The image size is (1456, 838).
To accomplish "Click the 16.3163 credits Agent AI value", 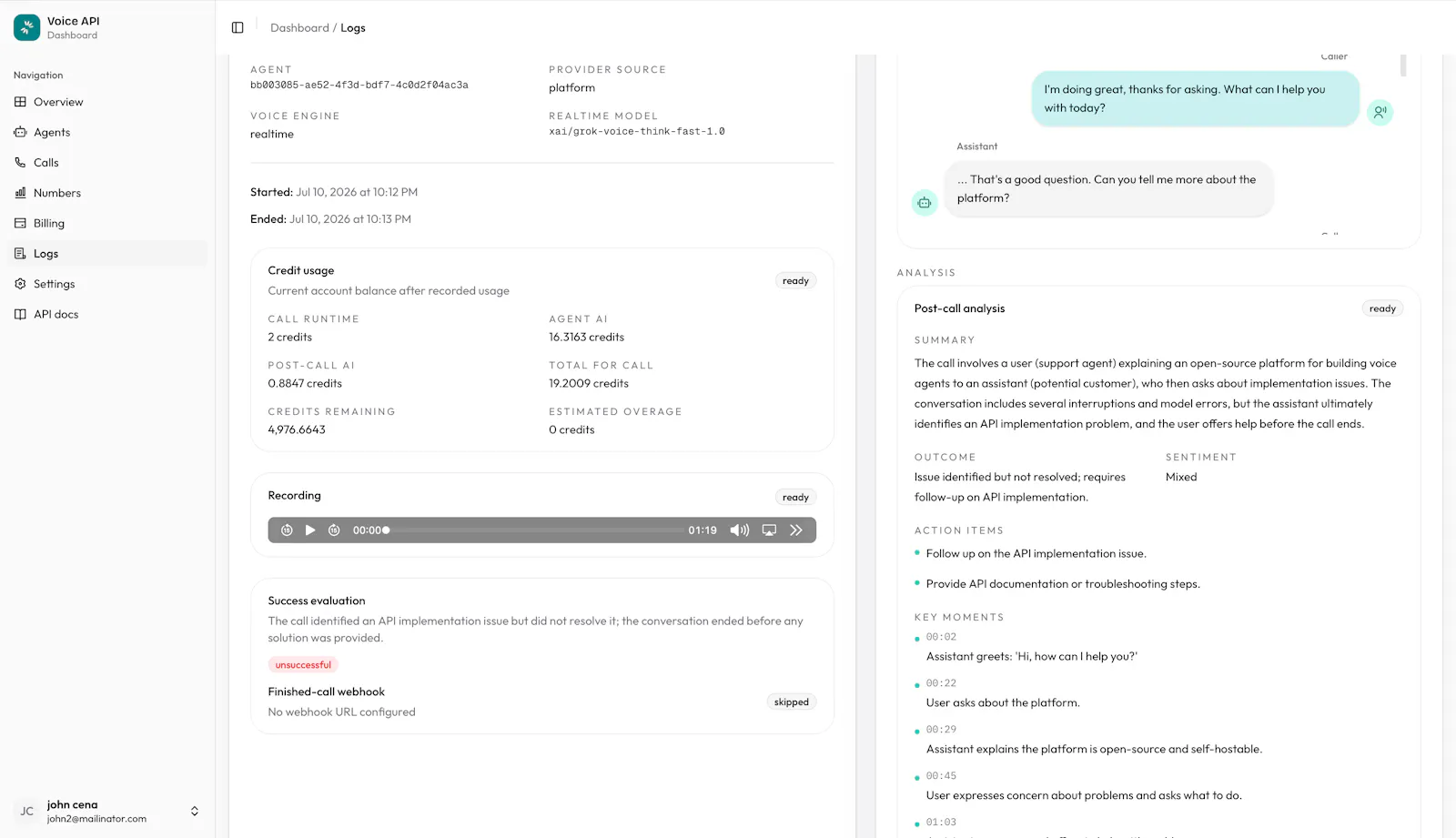I will (x=587, y=337).
